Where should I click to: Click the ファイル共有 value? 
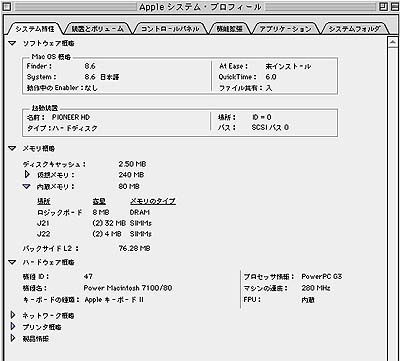pos(269,88)
